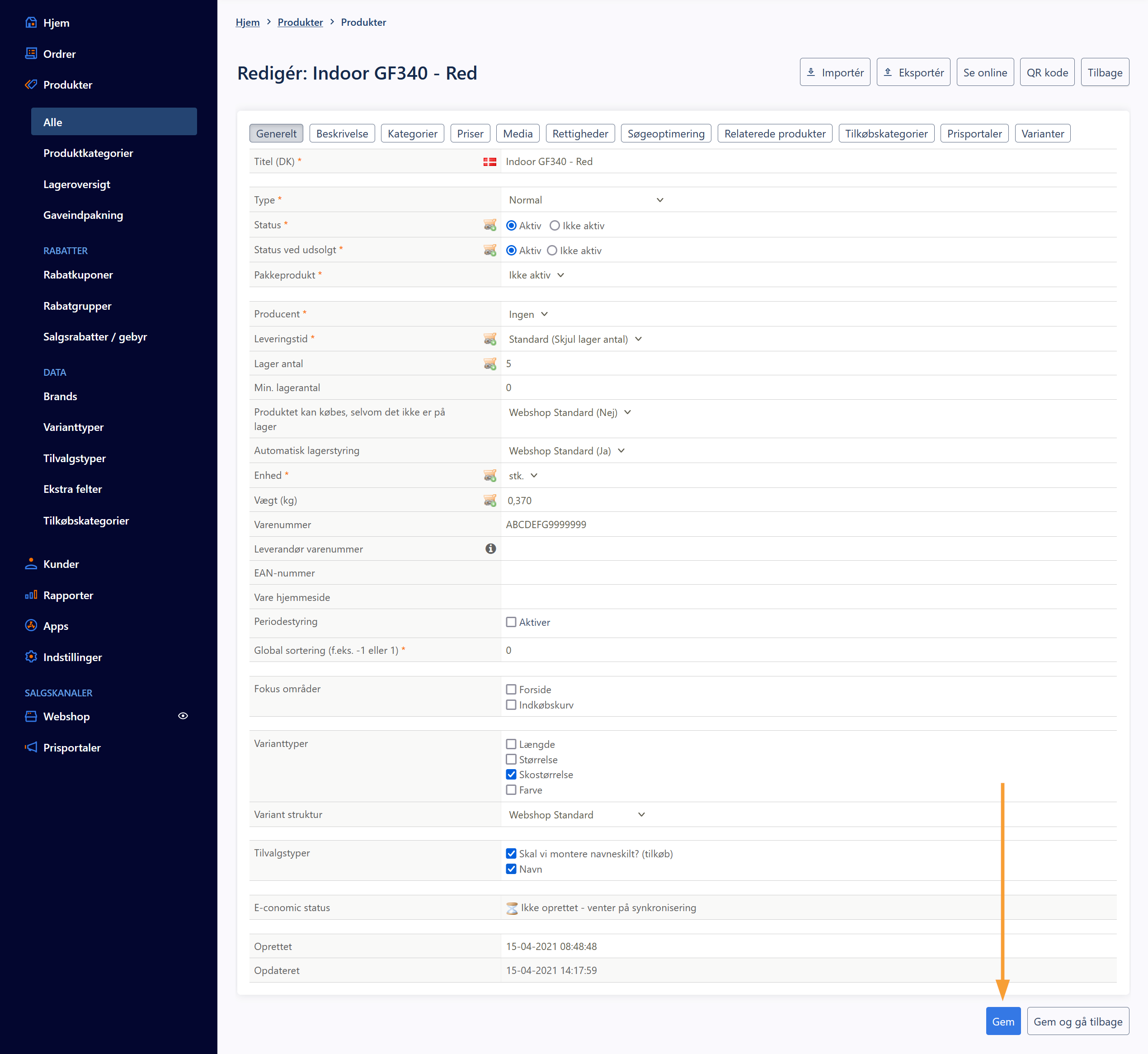Open the Relaterede produkter tab
Image resolution: width=1148 pixels, height=1054 pixels.
[x=775, y=133]
